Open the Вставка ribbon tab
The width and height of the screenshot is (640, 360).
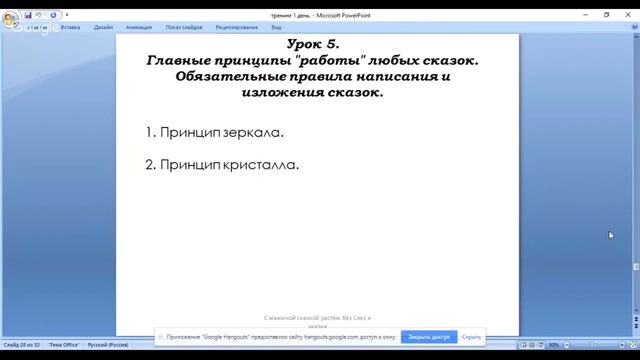(x=70, y=27)
